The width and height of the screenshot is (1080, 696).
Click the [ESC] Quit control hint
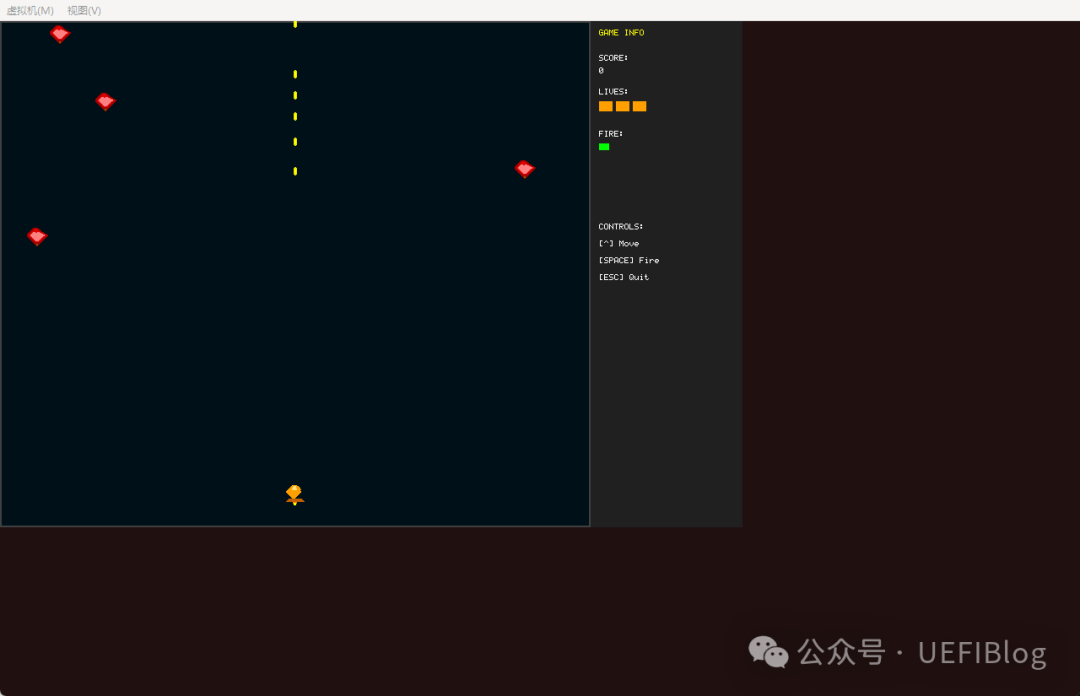(x=623, y=277)
